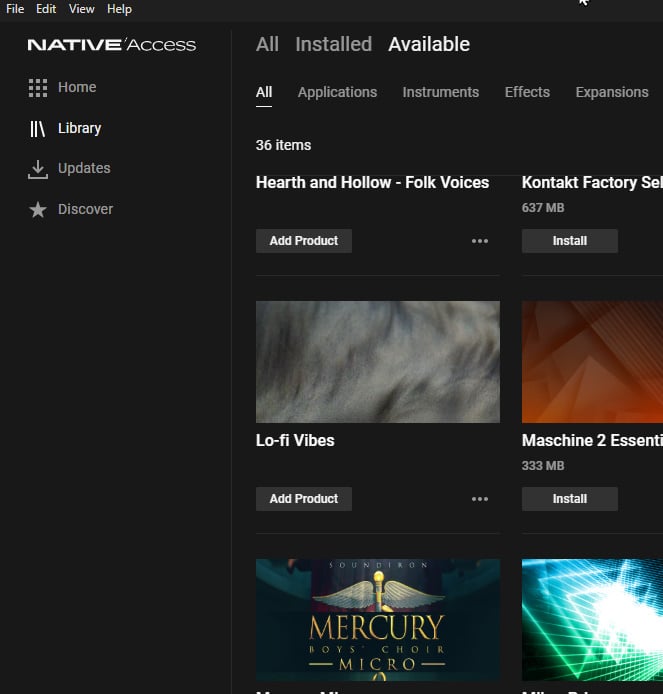Click the Kontakt Factory title text

click(592, 183)
